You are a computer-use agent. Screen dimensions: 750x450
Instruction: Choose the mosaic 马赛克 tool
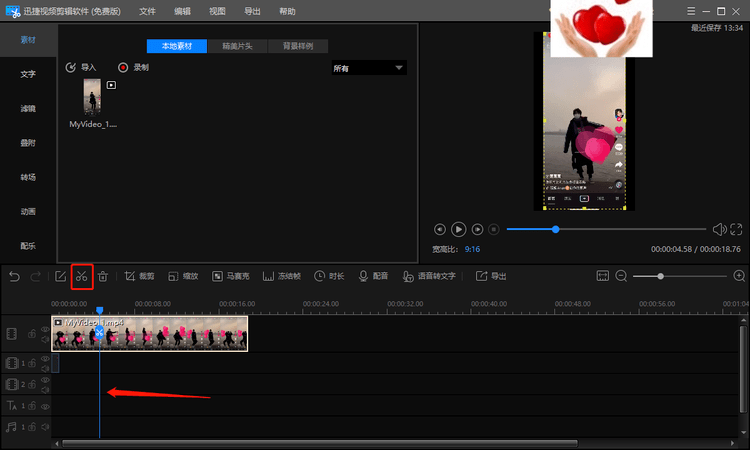pyautogui.click(x=231, y=276)
